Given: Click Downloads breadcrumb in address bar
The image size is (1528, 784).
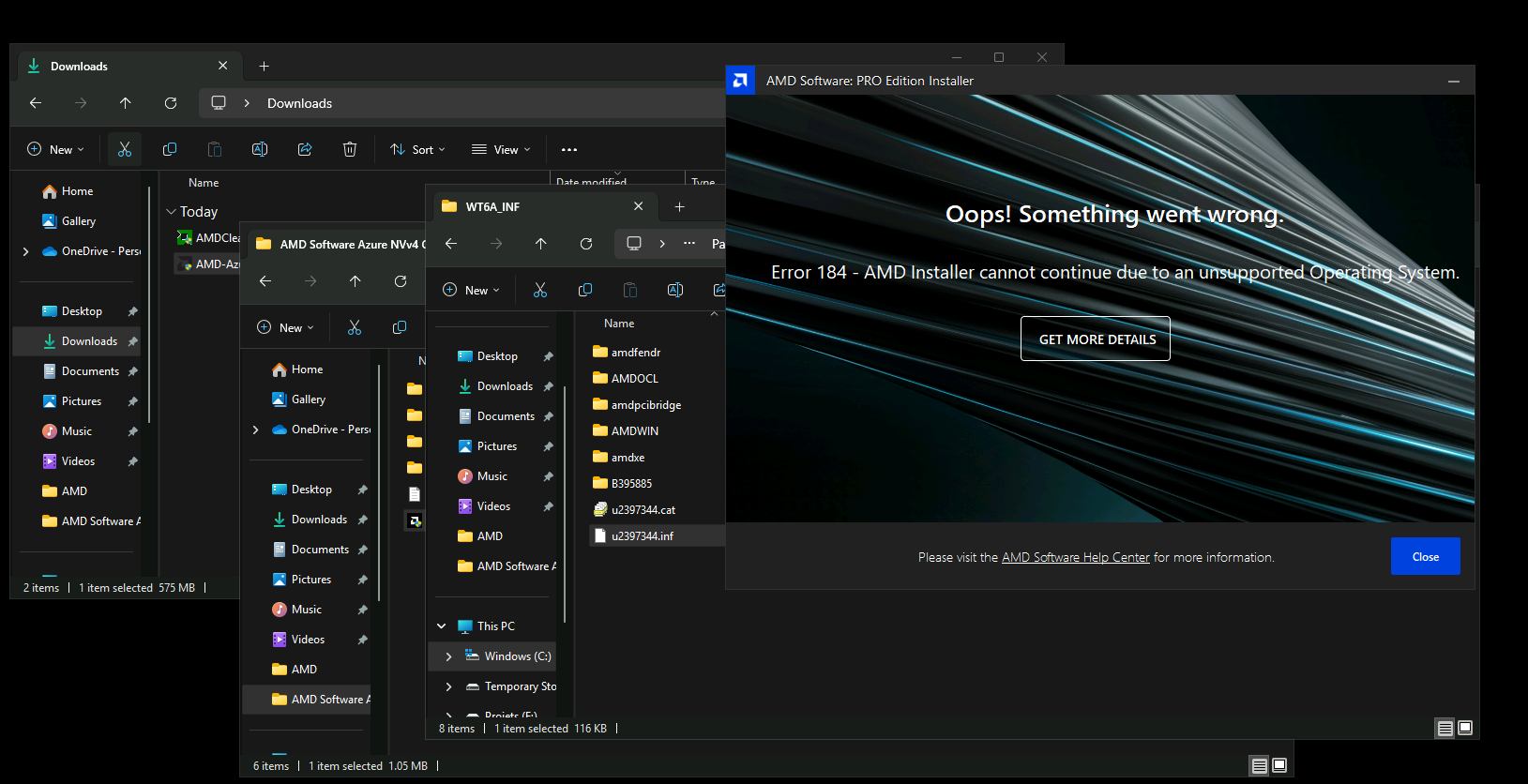Looking at the screenshot, I should pyautogui.click(x=299, y=103).
